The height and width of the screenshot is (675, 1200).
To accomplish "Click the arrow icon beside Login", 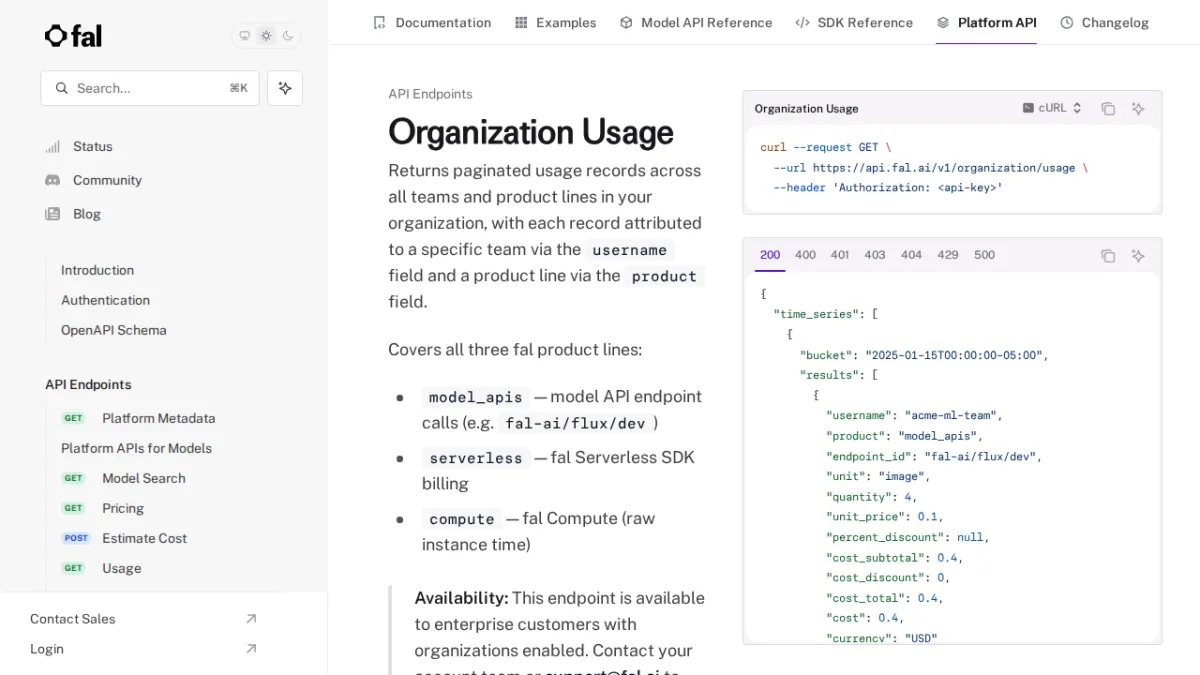I will [251, 649].
